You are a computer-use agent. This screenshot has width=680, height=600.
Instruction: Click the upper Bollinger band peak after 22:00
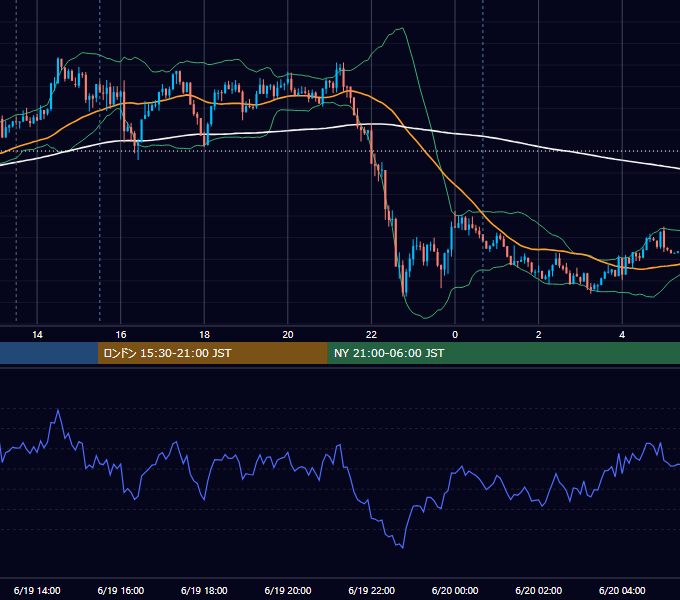click(x=402, y=28)
